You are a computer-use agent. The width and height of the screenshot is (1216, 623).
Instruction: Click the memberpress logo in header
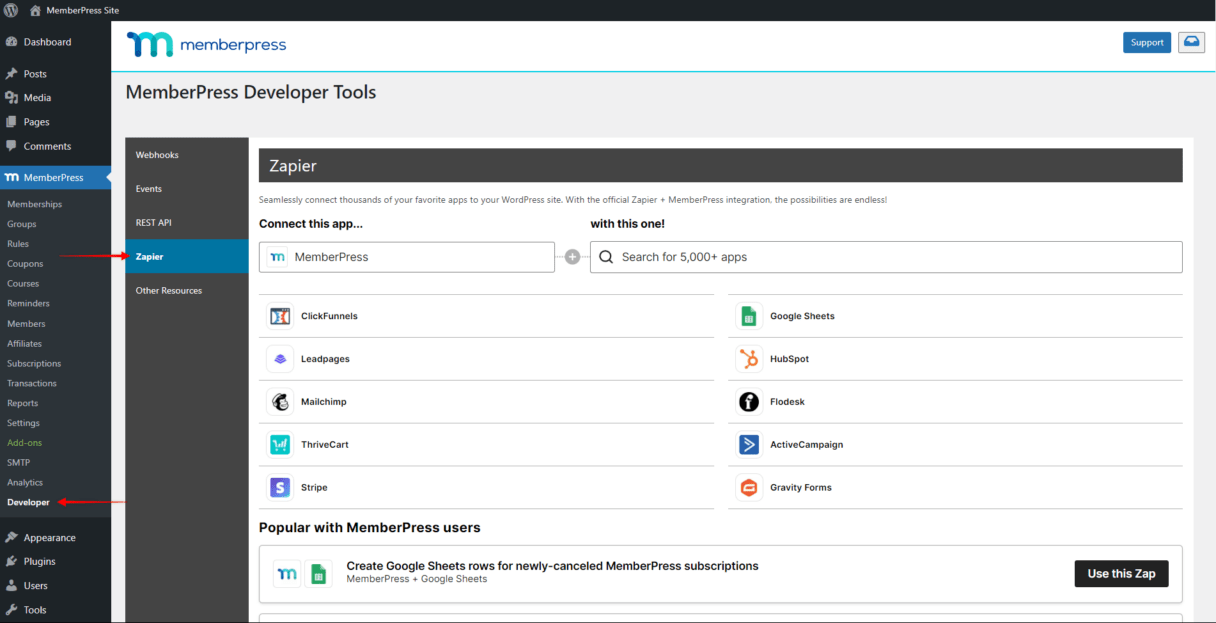coord(206,44)
